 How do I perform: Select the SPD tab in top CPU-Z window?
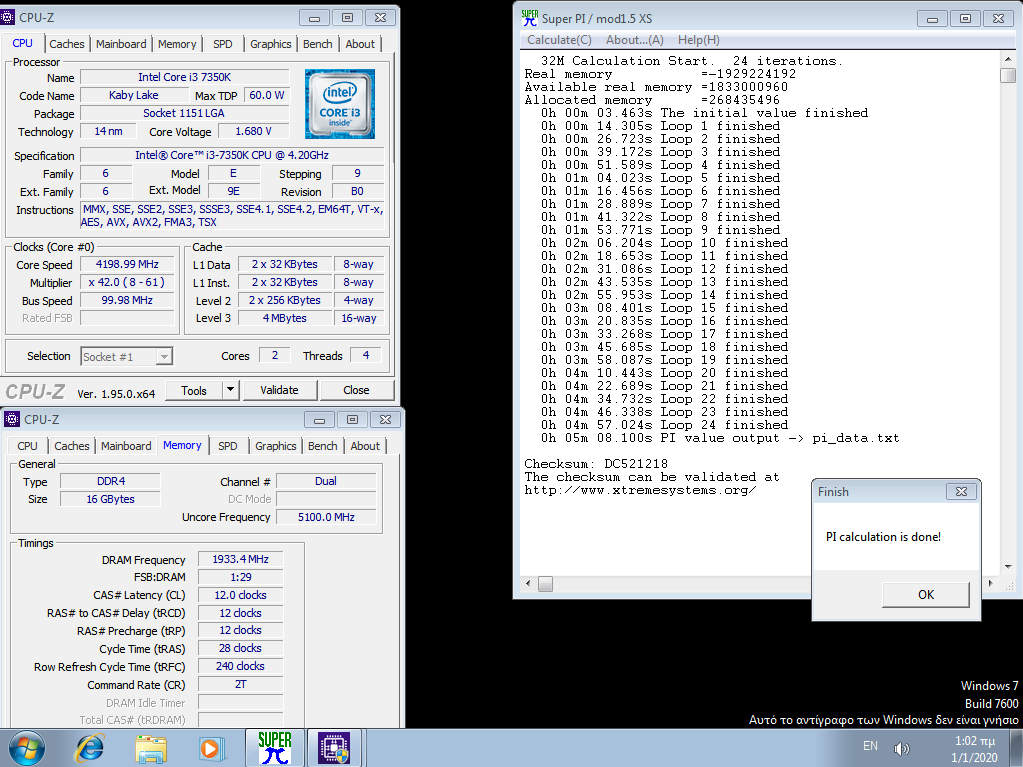pos(222,44)
